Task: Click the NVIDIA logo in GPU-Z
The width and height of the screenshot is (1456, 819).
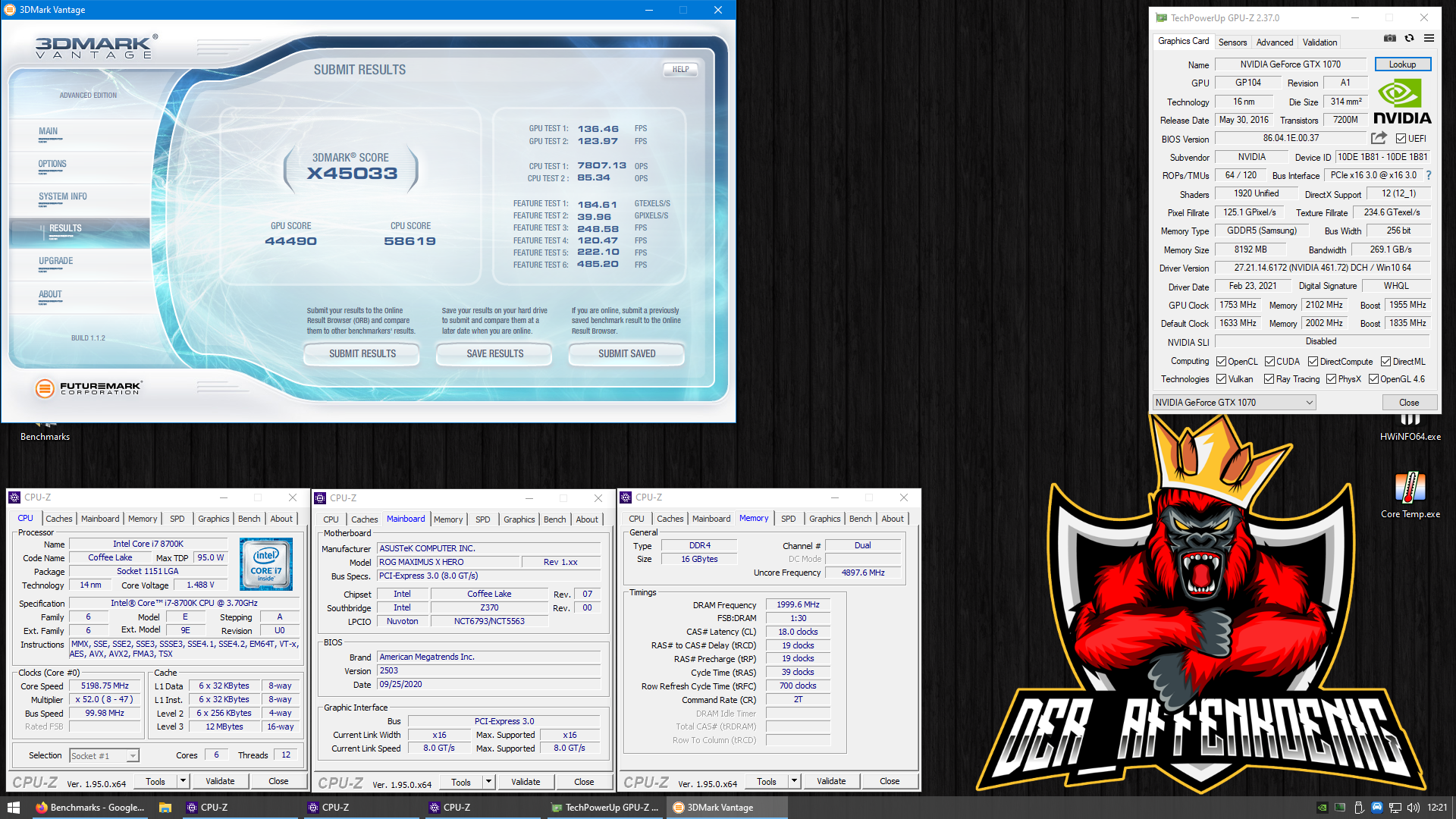Action: pos(1402,102)
